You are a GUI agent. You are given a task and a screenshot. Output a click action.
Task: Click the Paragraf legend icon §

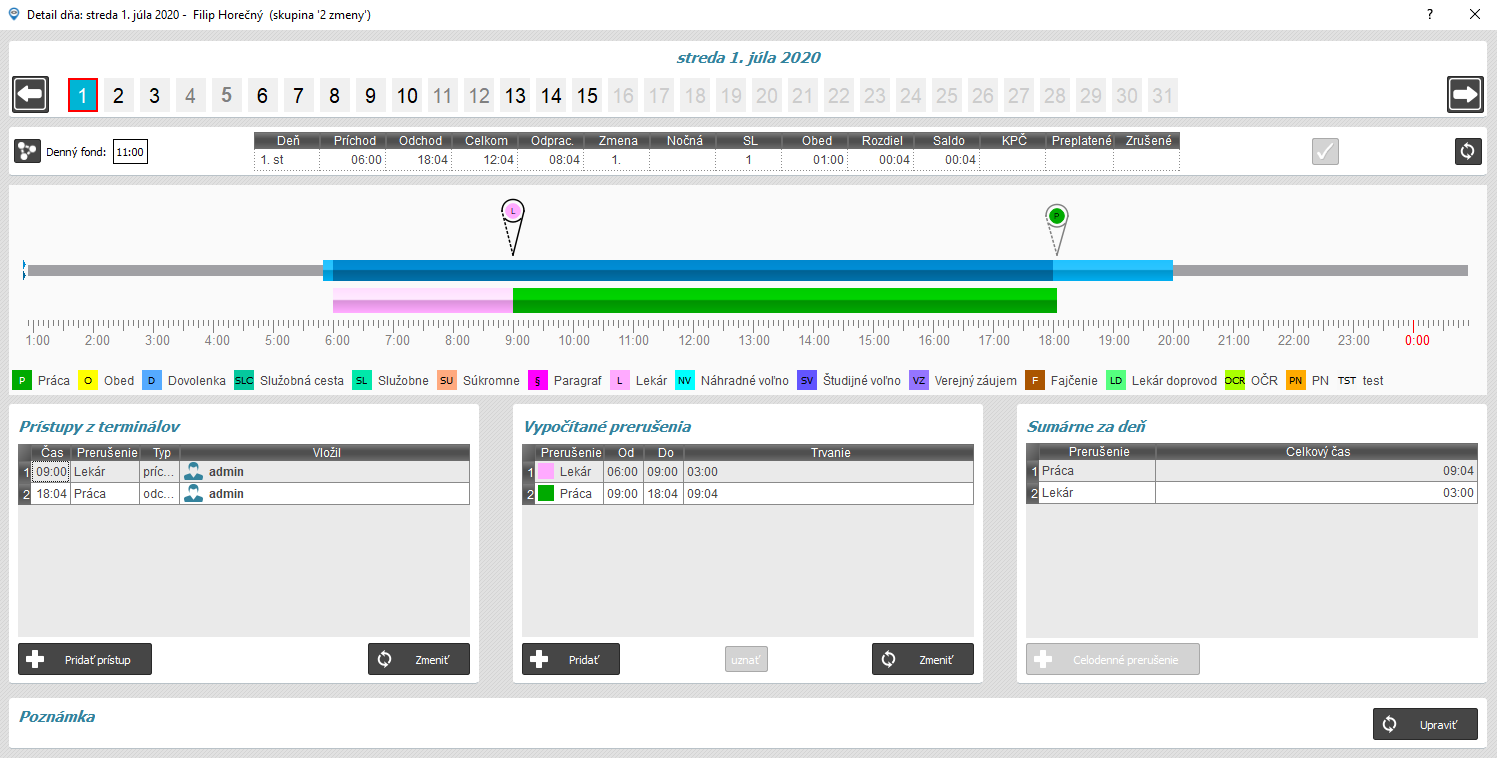(x=540, y=380)
